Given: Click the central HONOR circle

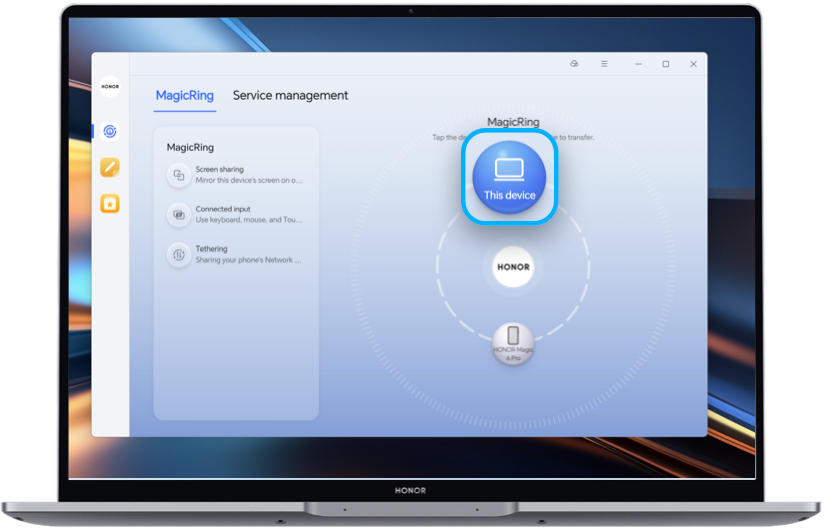Looking at the screenshot, I should [513, 267].
